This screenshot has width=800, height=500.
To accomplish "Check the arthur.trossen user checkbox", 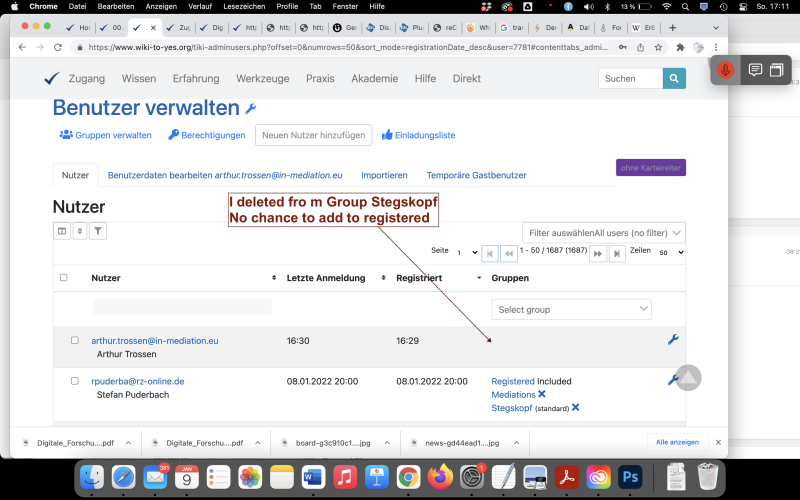I will [x=74, y=341].
